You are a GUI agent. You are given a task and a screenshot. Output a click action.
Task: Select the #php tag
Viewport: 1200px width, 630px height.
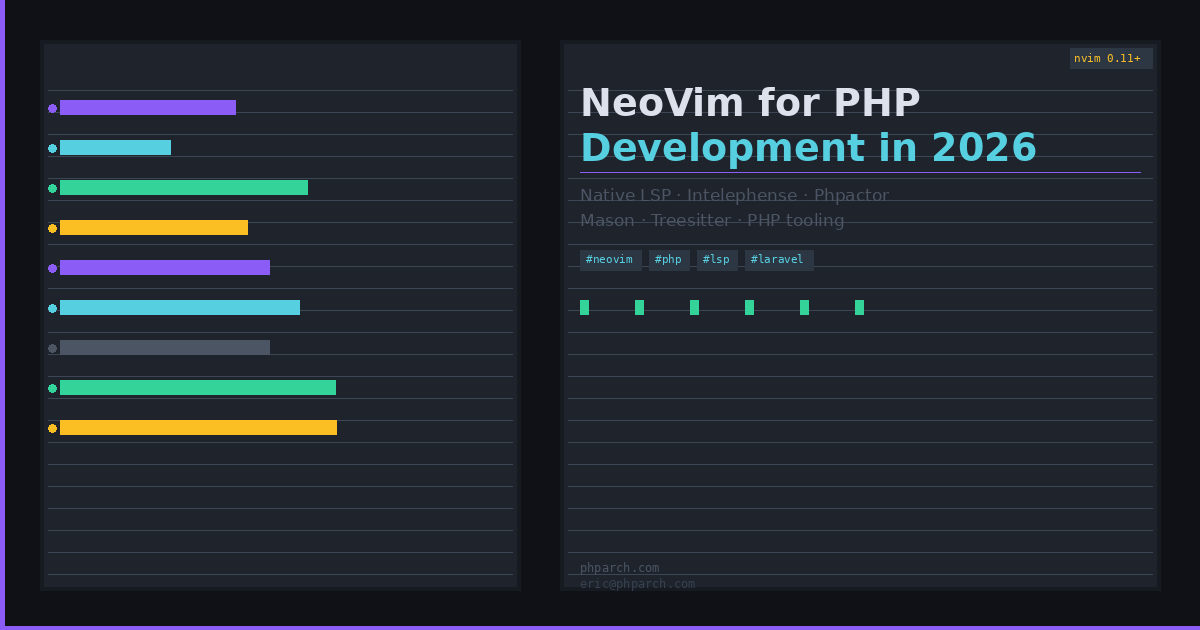coord(669,260)
